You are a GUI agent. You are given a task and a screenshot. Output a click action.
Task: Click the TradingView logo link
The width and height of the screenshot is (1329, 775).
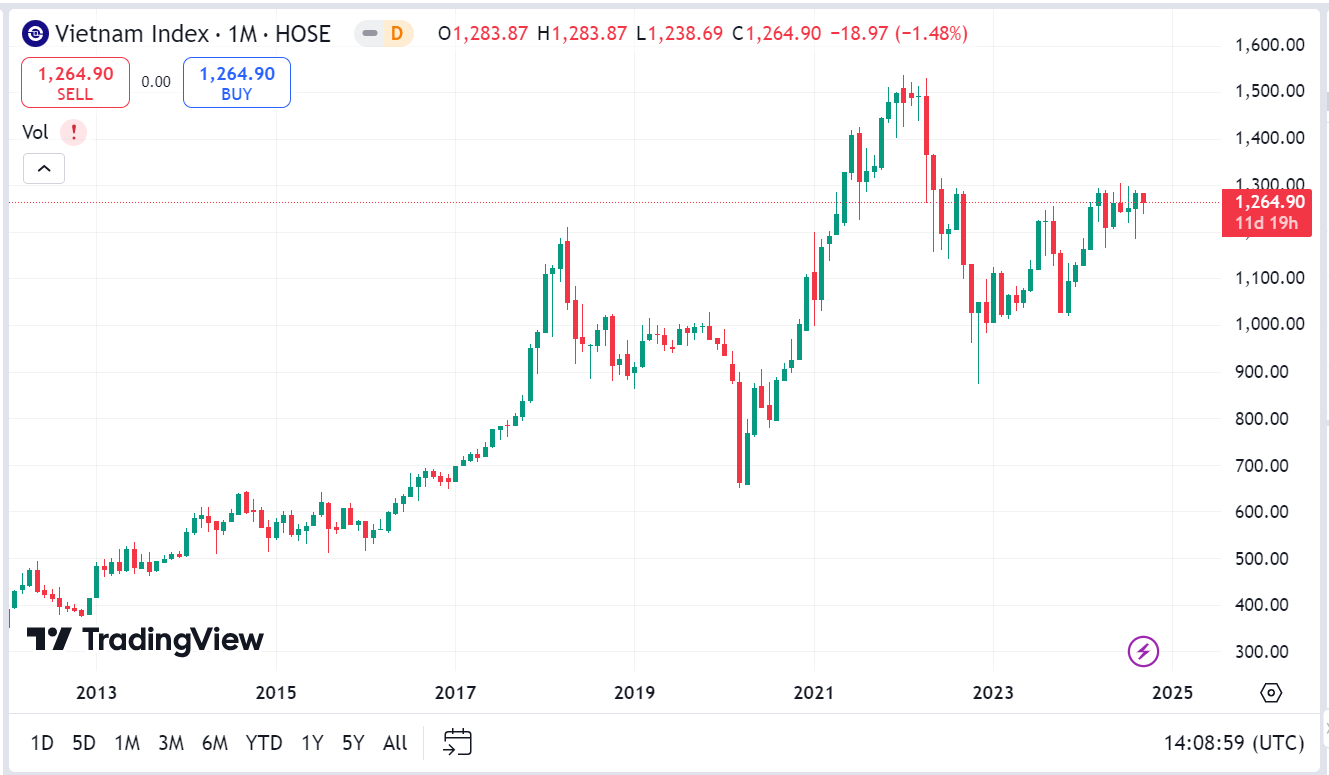[x=145, y=639]
